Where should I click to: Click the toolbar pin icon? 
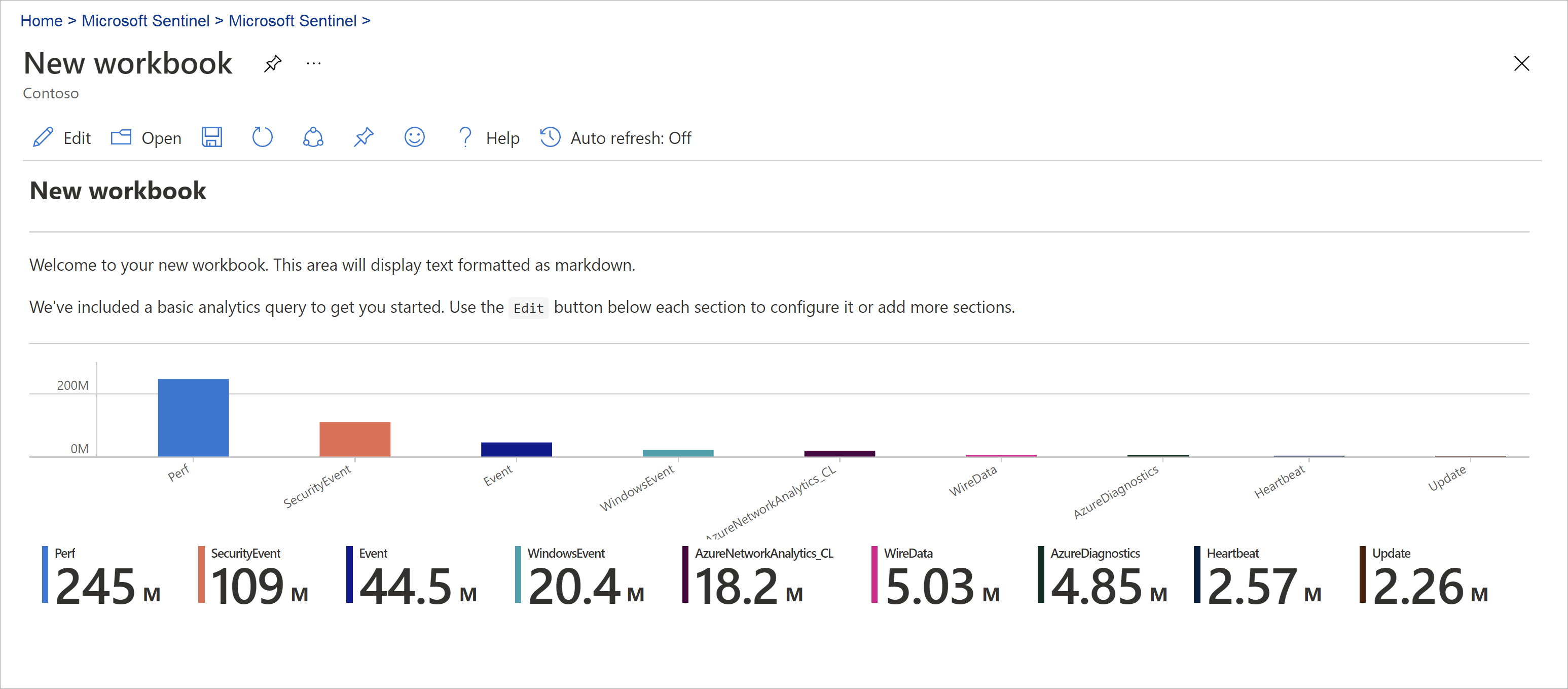pos(364,137)
